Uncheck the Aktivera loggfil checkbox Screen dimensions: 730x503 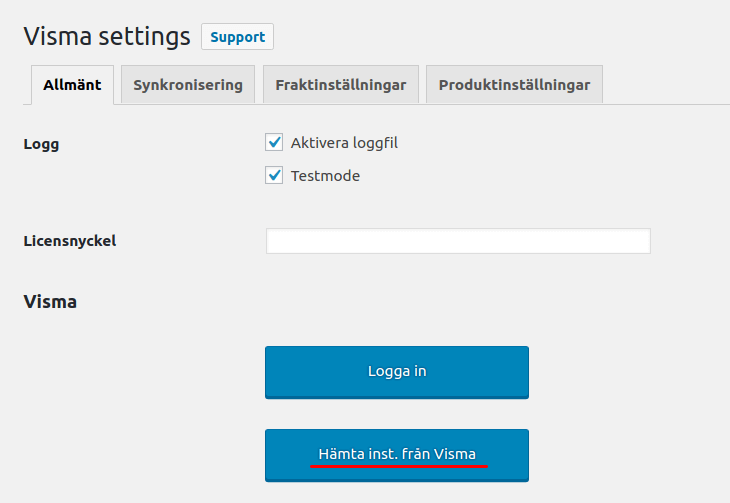click(274, 143)
